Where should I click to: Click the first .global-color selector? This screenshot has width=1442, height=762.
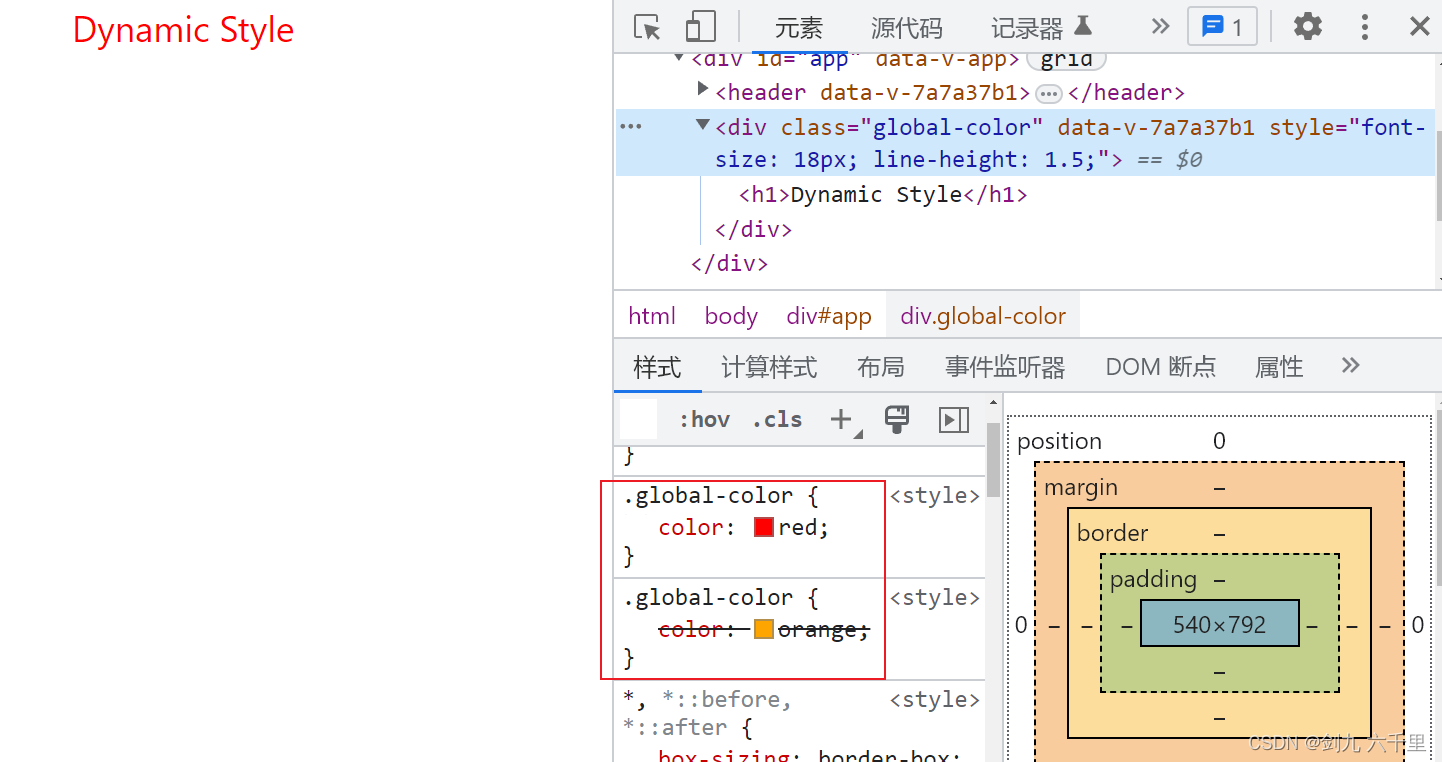point(709,495)
